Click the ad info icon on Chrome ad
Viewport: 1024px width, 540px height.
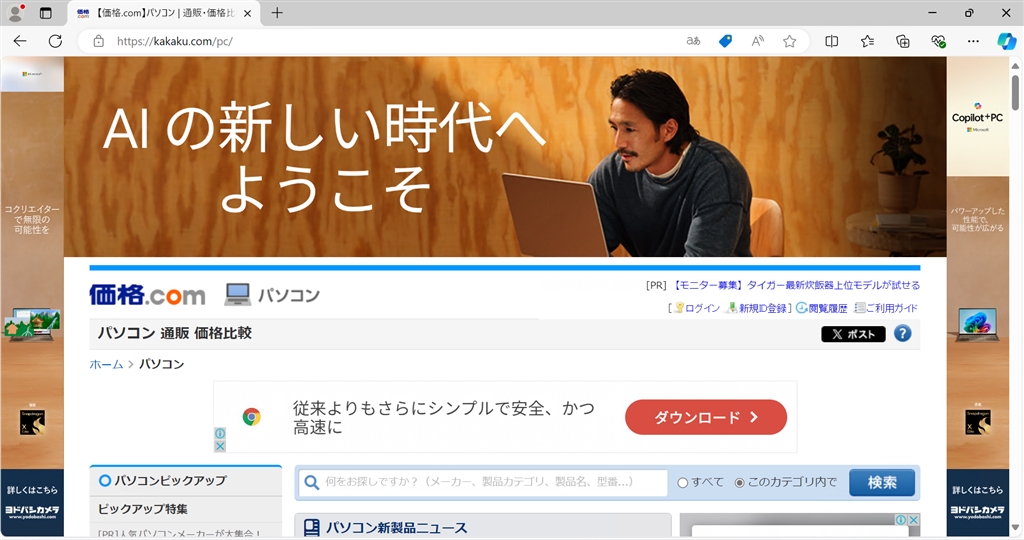click(220, 434)
